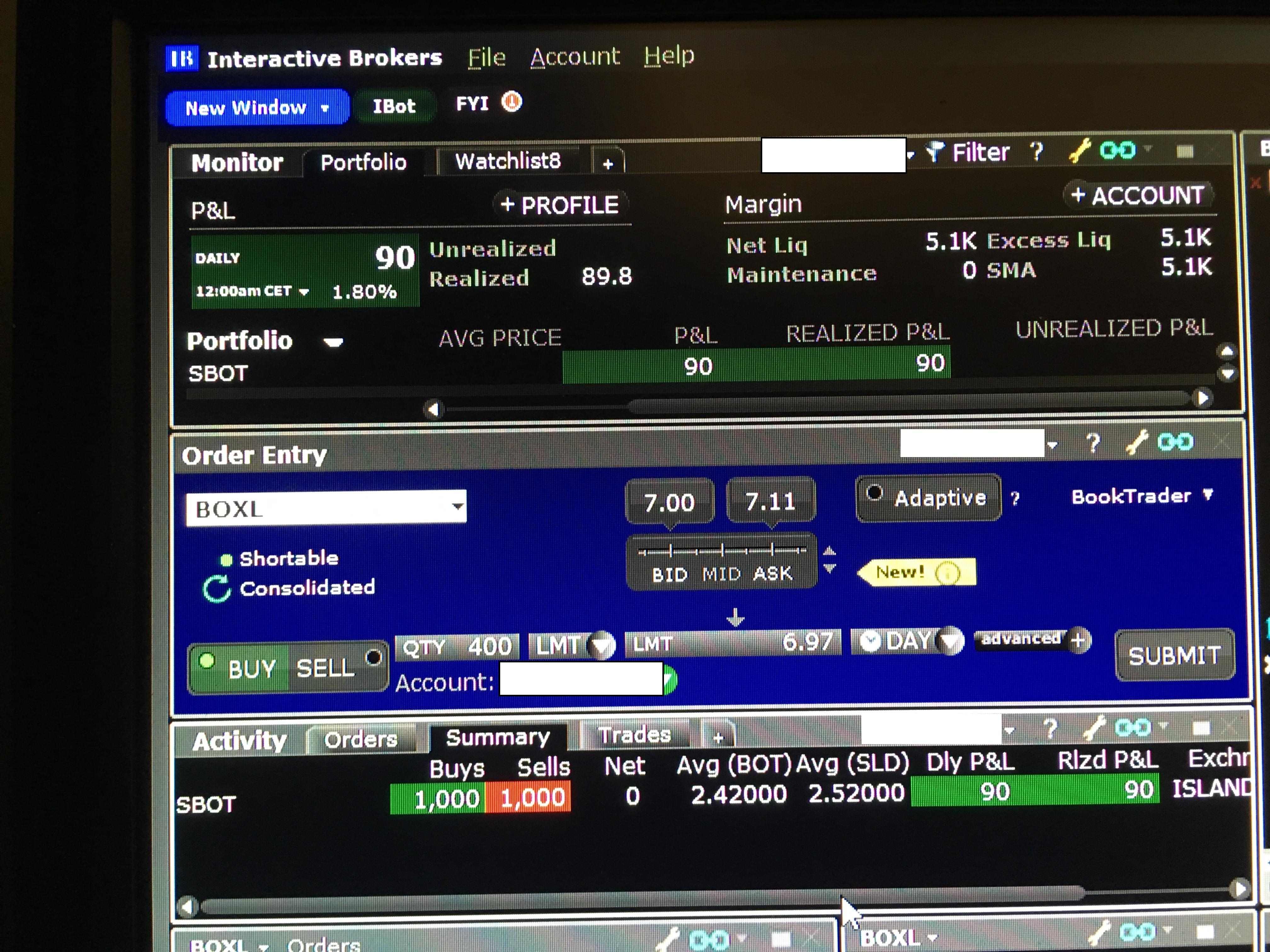Viewport: 1270px width, 952px height.
Task: Open Order Entry wrench settings icon
Action: tap(1136, 442)
